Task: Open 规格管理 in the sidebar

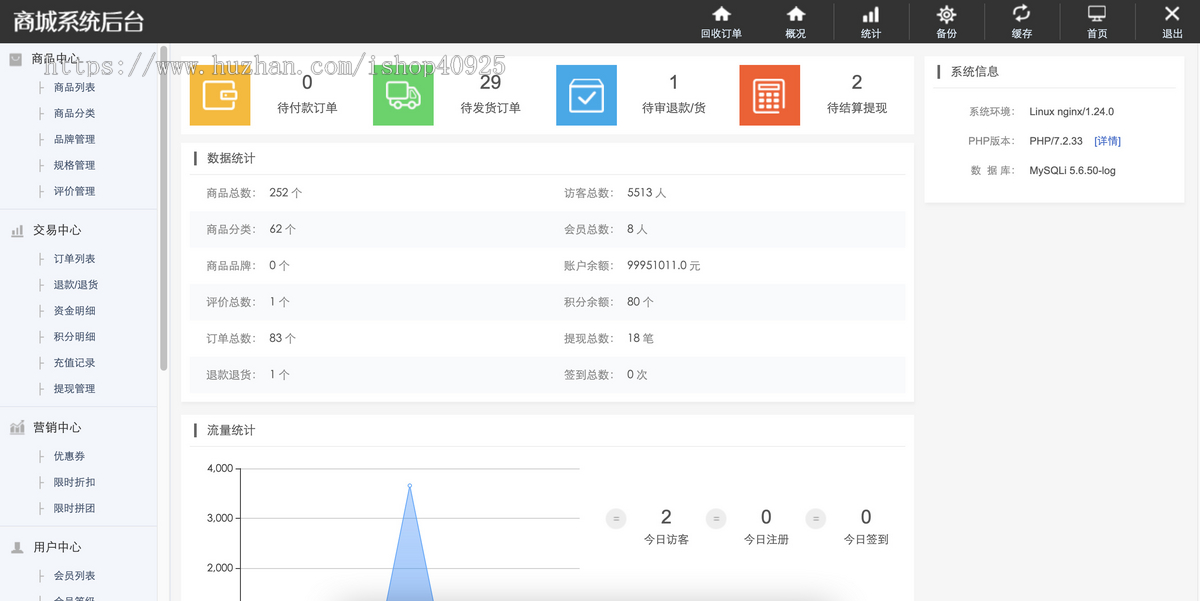Action: [x=75, y=165]
